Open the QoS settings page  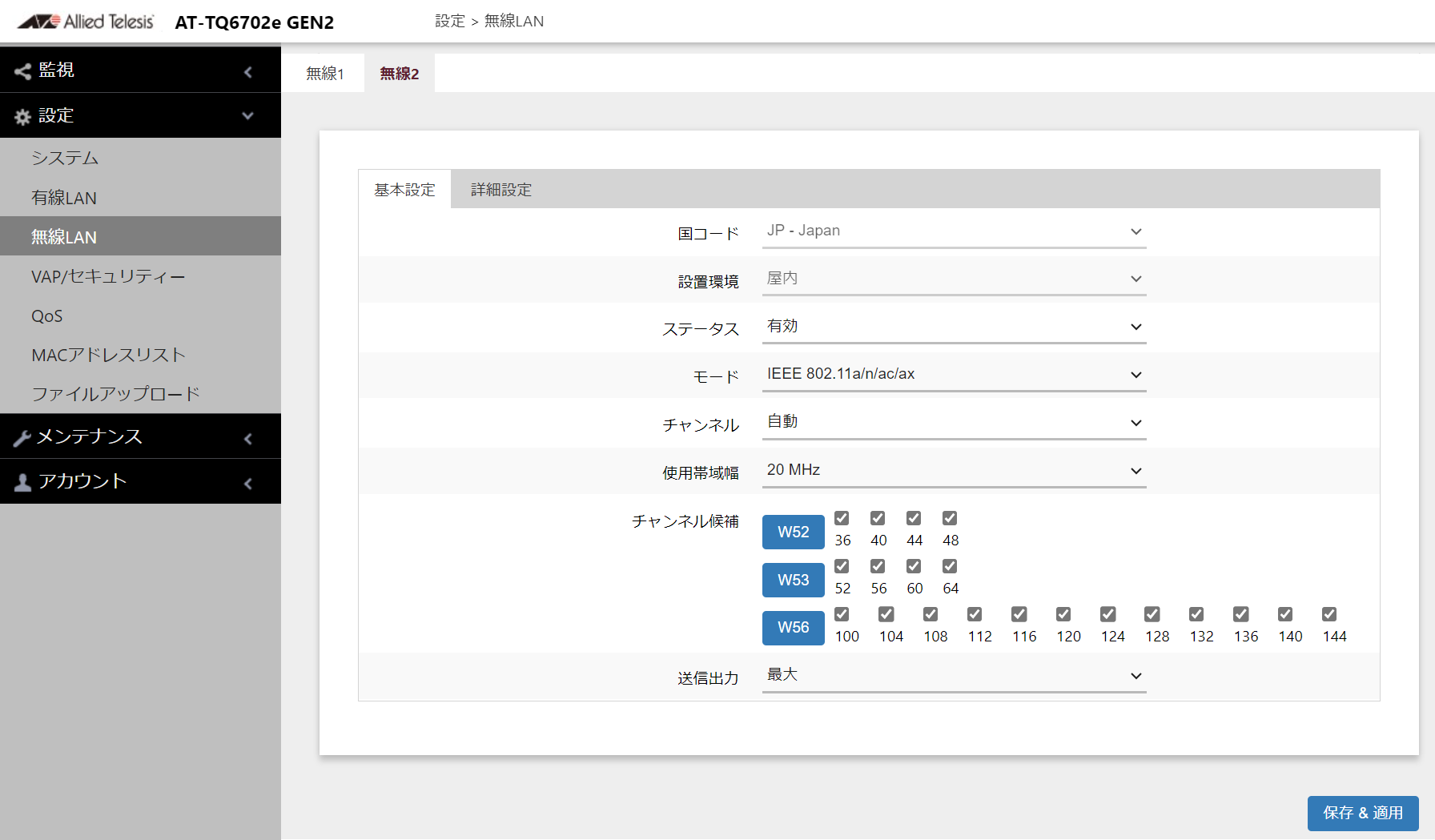(140, 316)
